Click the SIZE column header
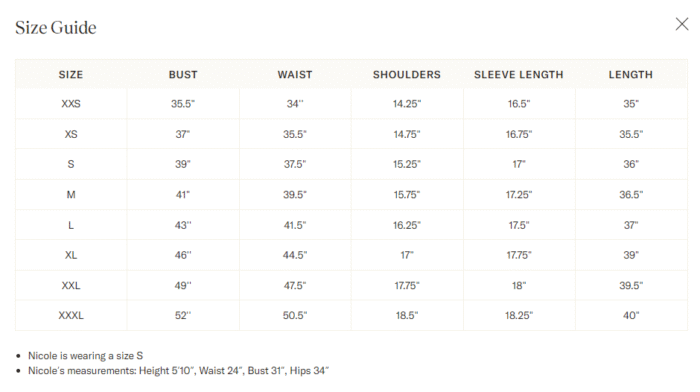This screenshot has width=700, height=392. tap(71, 75)
